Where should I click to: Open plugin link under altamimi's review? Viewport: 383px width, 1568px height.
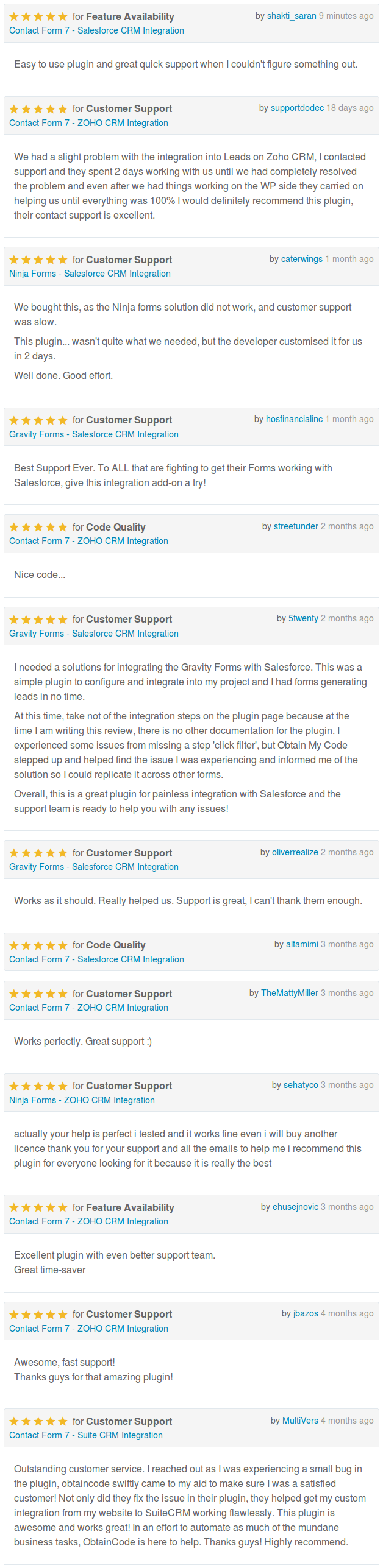pos(96,960)
